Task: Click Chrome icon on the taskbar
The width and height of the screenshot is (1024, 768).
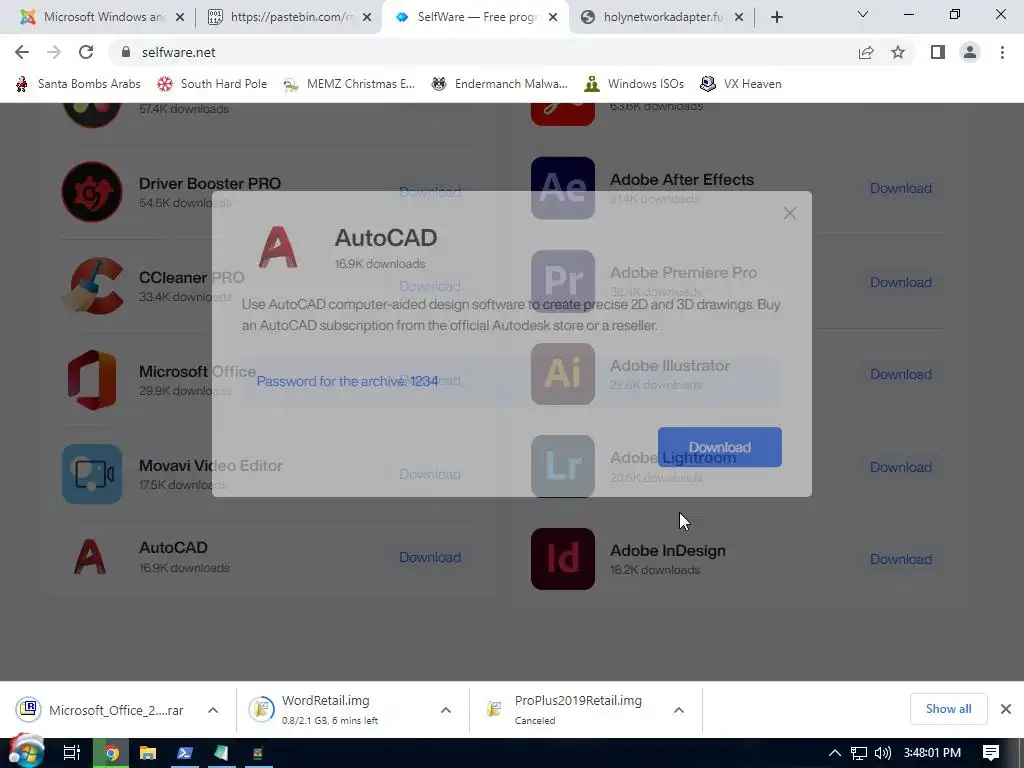Action: [112, 753]
